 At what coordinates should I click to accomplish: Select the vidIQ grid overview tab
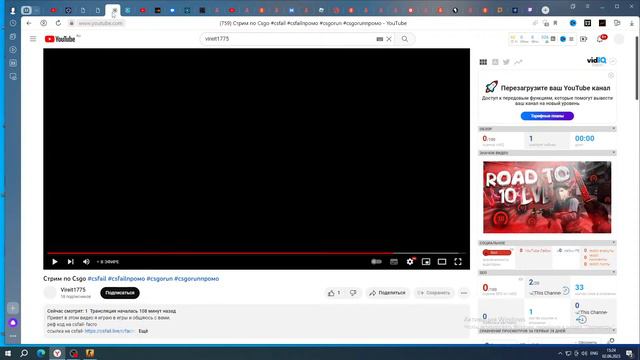tap(483, 62)
